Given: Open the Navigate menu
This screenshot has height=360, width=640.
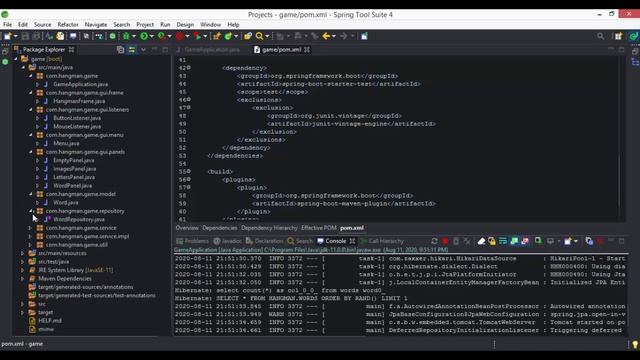Looking at the screenshot, I should [x=96, y=24].
